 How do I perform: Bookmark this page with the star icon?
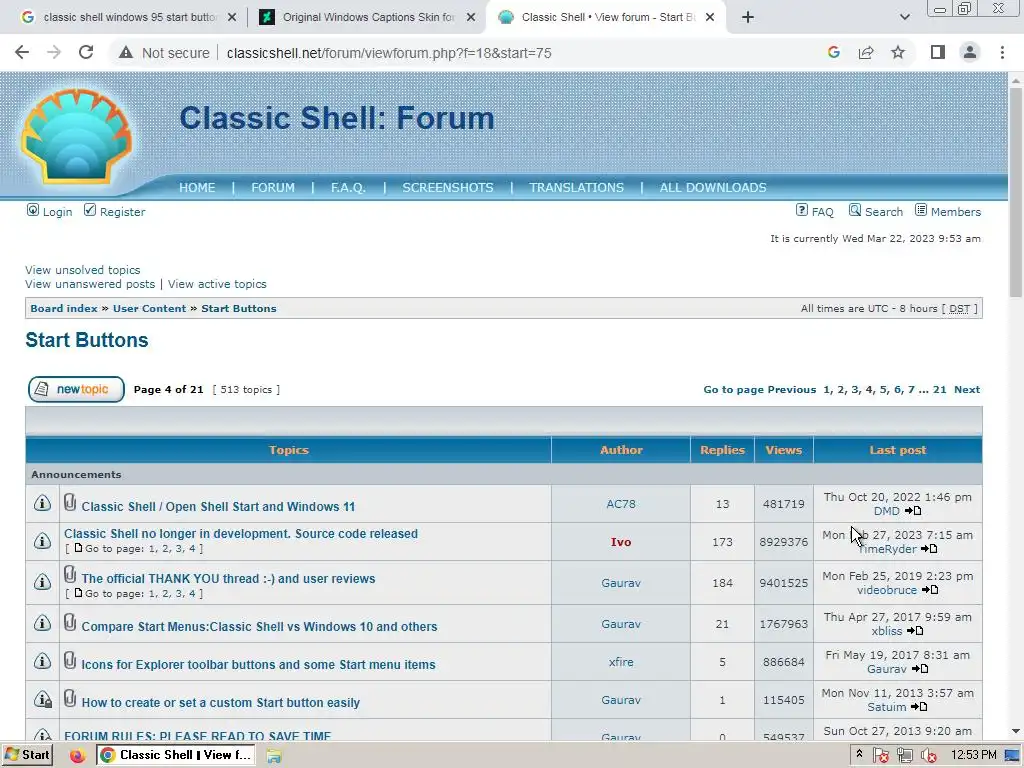898,52
